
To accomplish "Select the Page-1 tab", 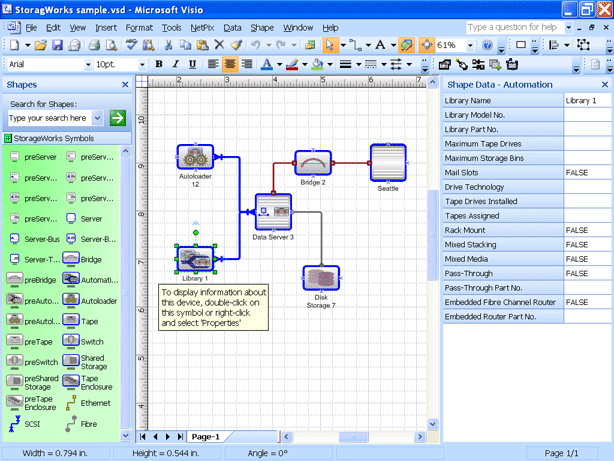I will pos(206,437).
